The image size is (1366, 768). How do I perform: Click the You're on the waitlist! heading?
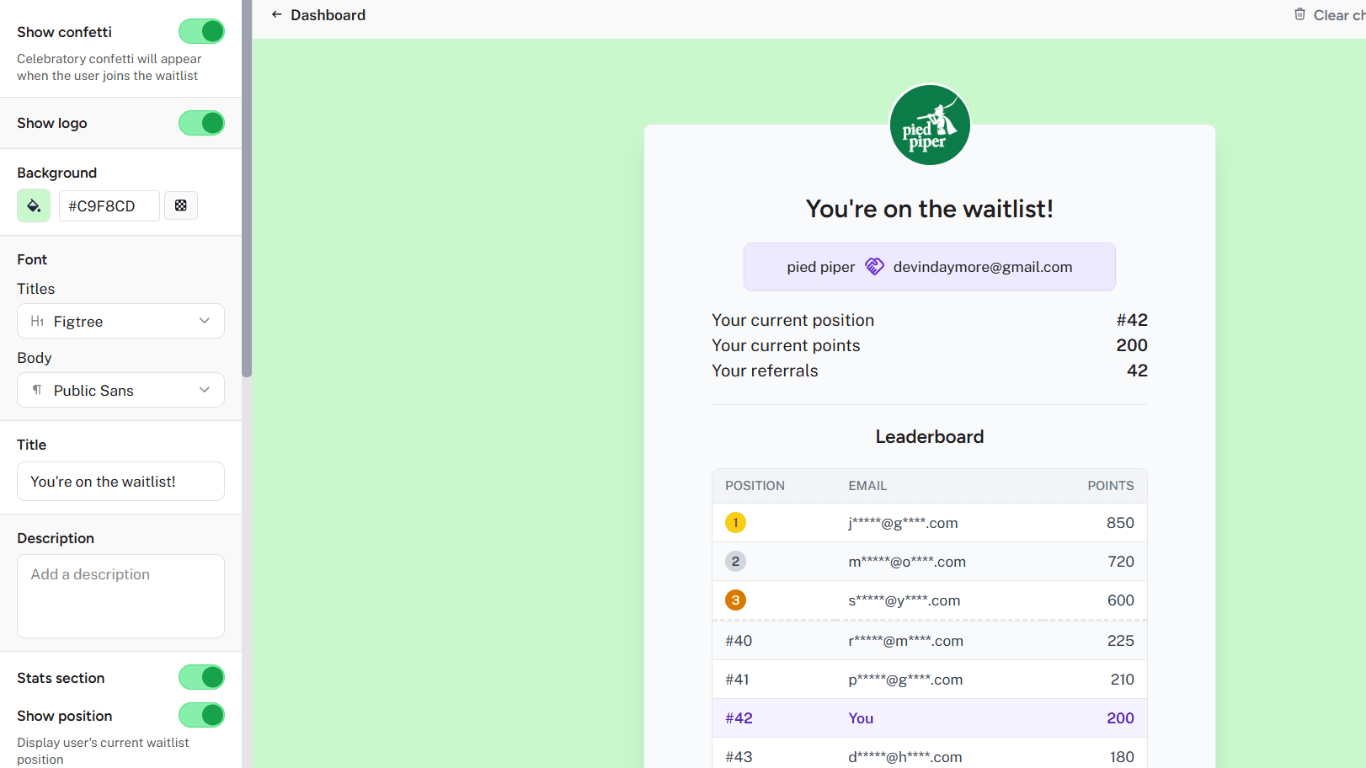930,209
